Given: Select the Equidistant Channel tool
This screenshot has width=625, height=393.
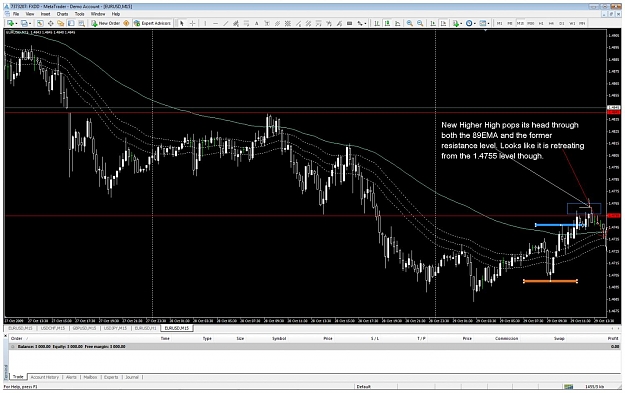Looking at the screenshot, I should pos(236,23).
